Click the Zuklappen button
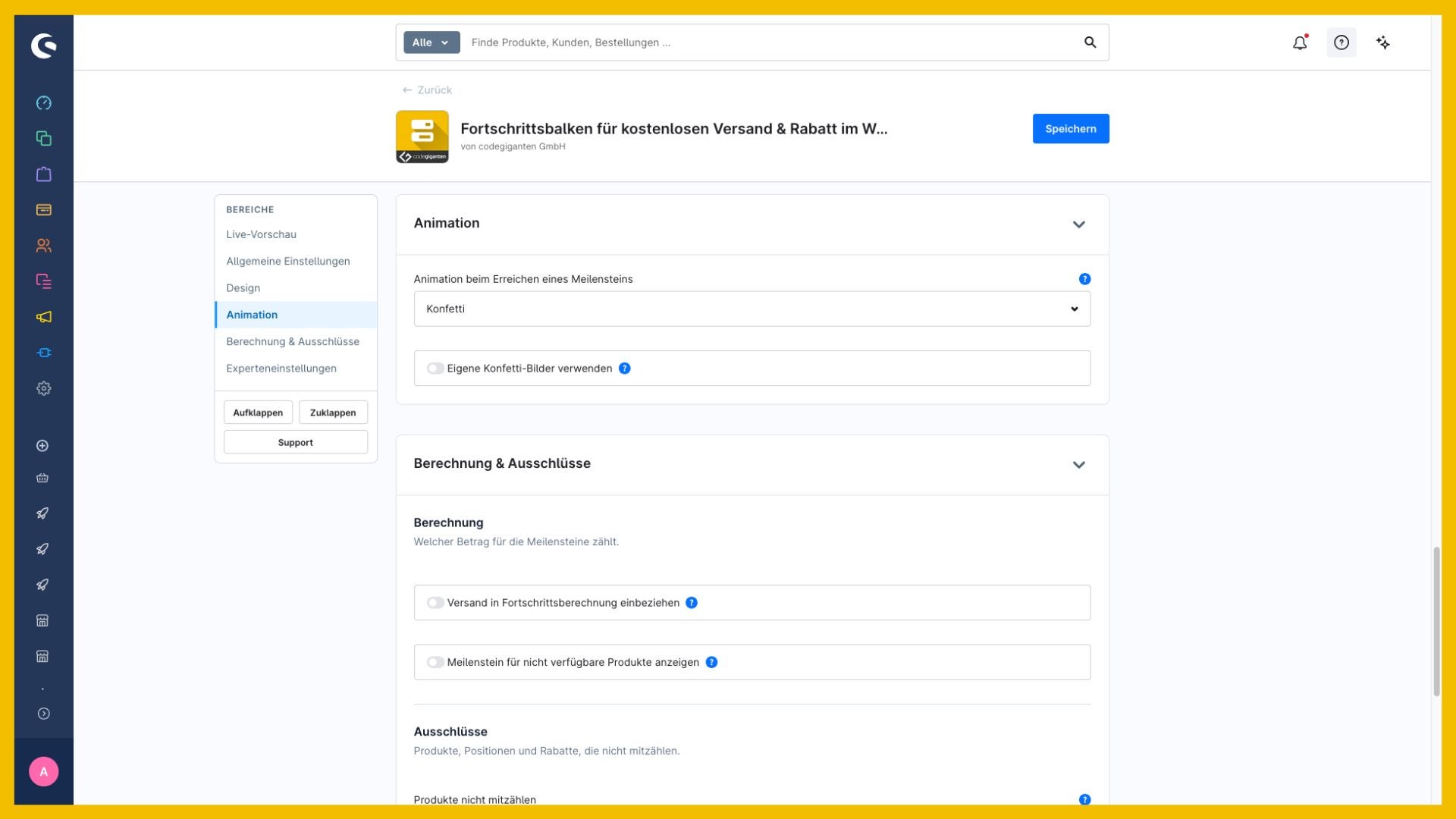 tap(333, 413)
